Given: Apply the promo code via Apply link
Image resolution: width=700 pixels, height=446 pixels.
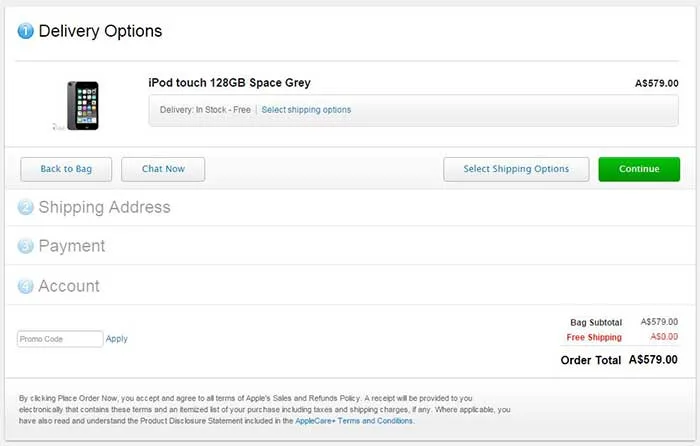Looking at the screenshot, I should [117, 339].
